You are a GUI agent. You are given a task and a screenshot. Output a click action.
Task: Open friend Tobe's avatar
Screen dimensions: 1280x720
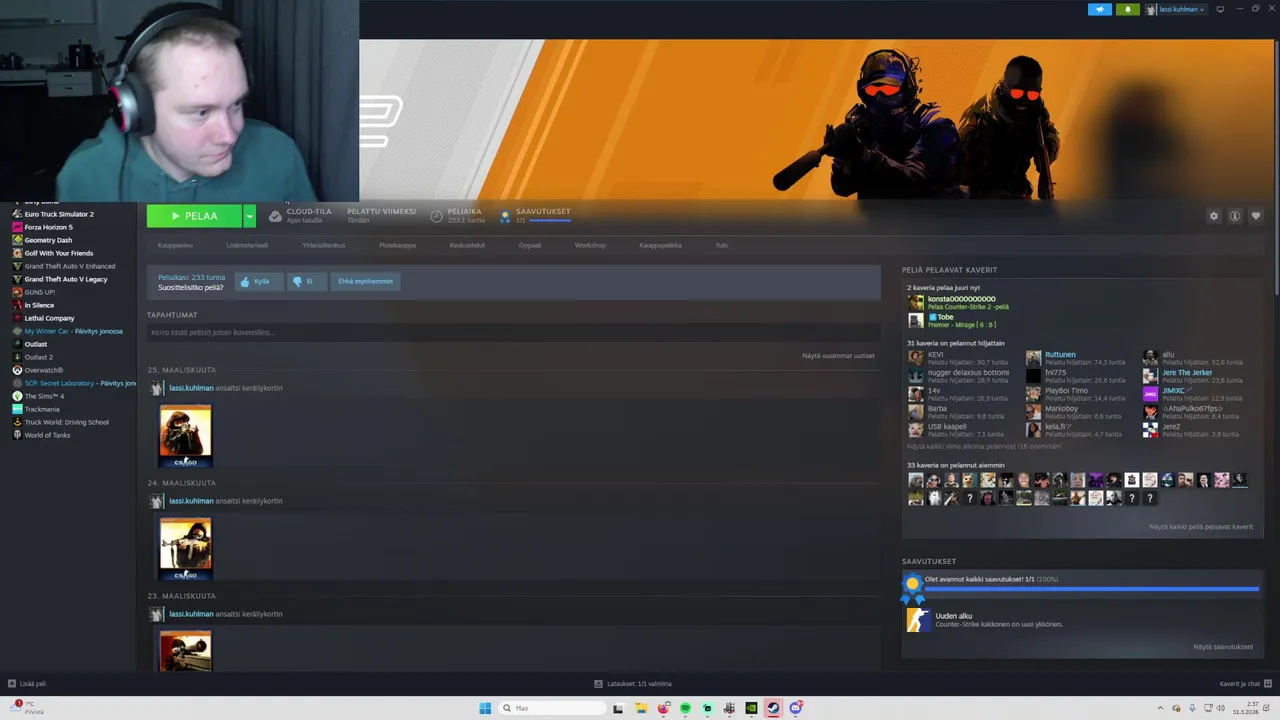coord(915,320)
